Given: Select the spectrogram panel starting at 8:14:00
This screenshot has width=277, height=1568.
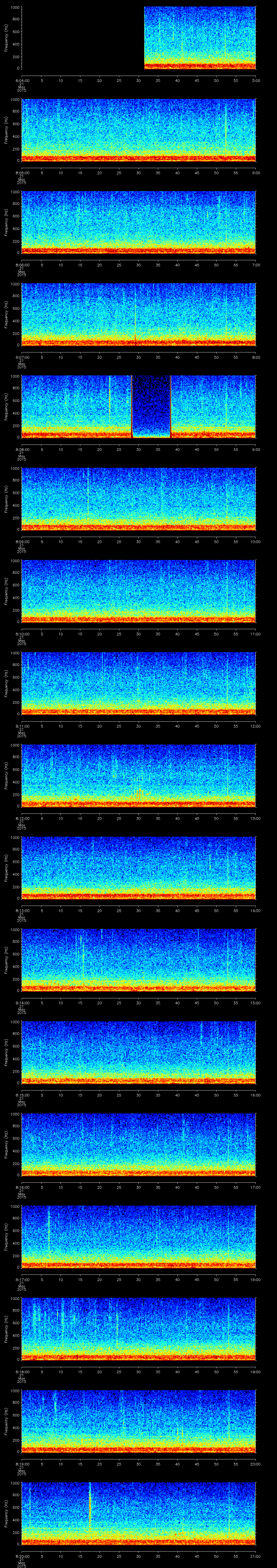Looking at the screenshot, I should click(138, 960).
